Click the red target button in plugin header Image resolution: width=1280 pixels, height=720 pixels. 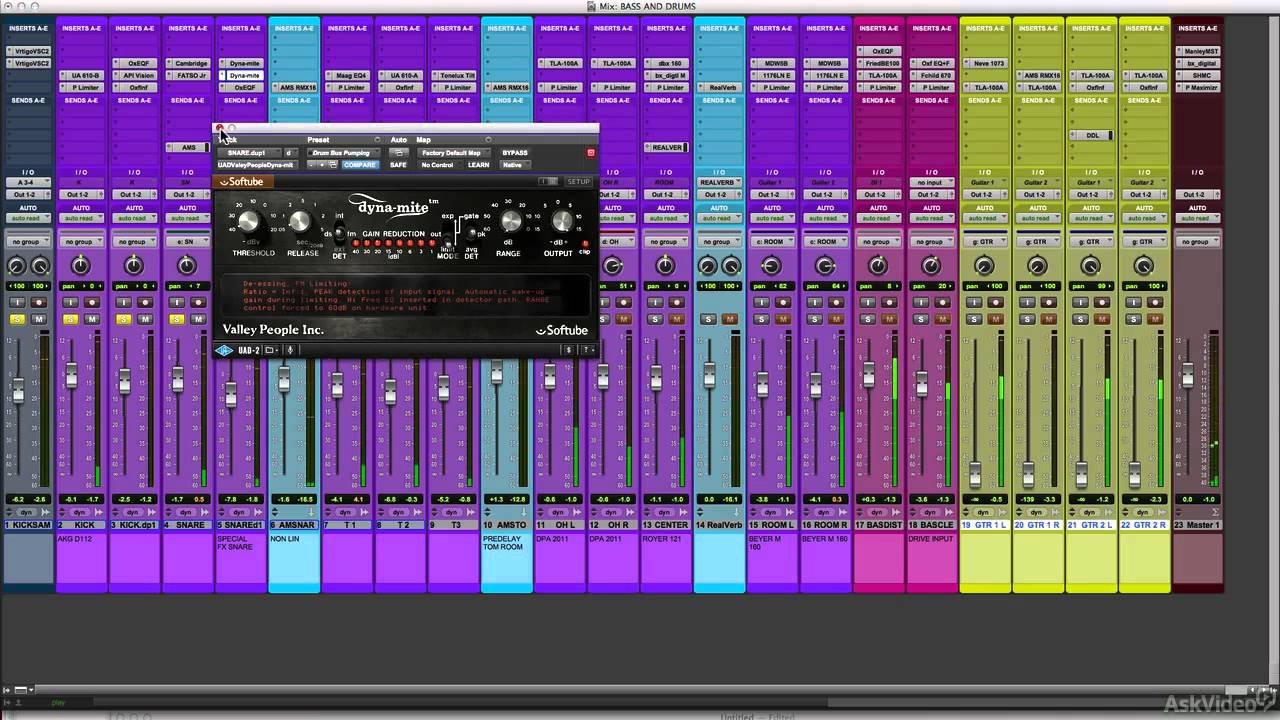(590, 153)
